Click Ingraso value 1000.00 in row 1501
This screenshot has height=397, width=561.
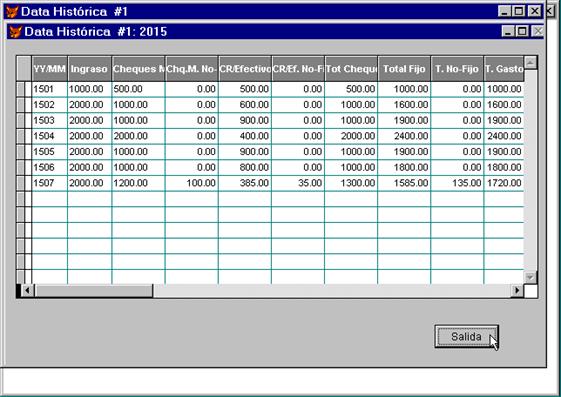tap(89, 89)
